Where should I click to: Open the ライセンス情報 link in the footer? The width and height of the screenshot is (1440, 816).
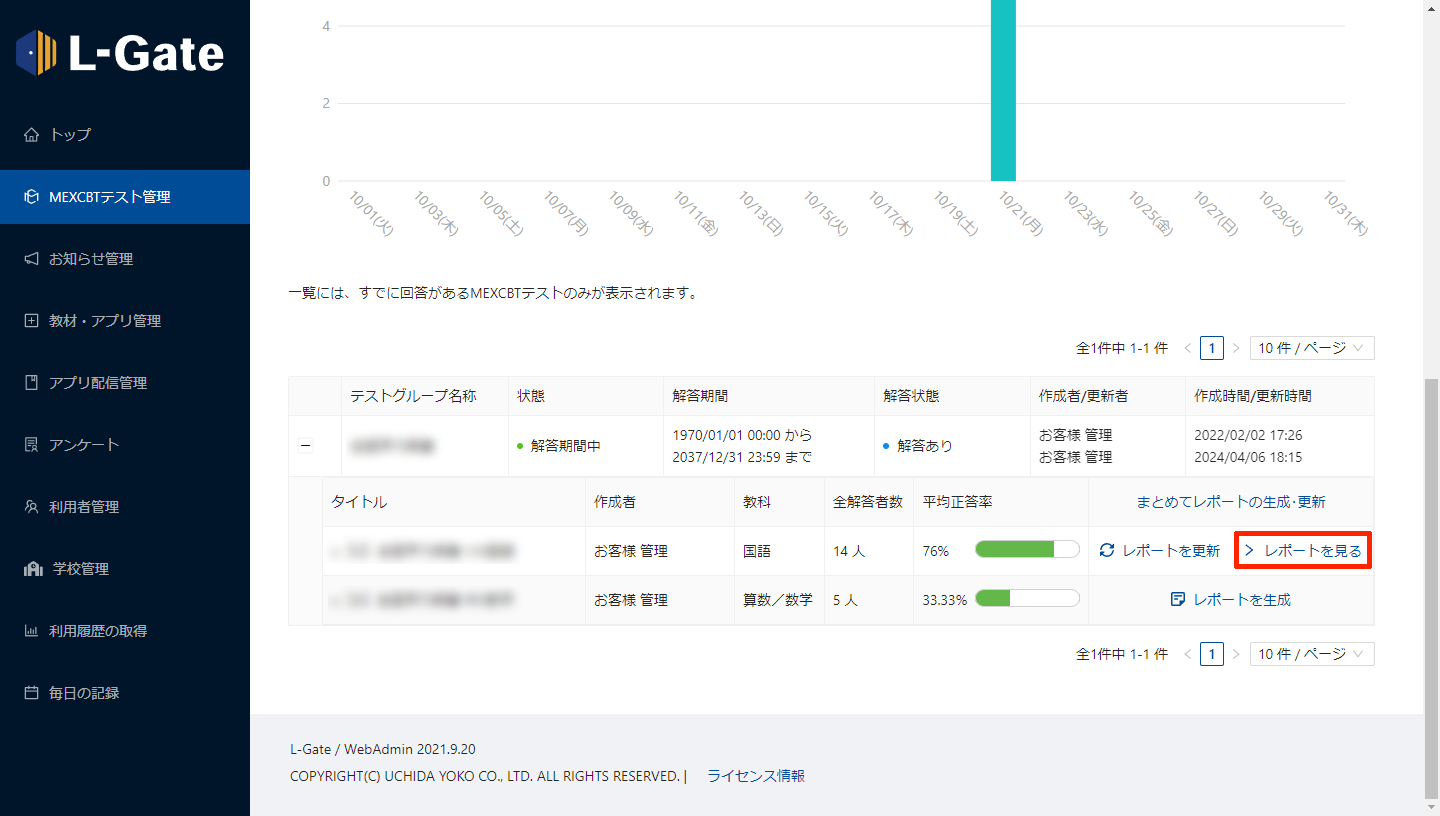(756, 776)
